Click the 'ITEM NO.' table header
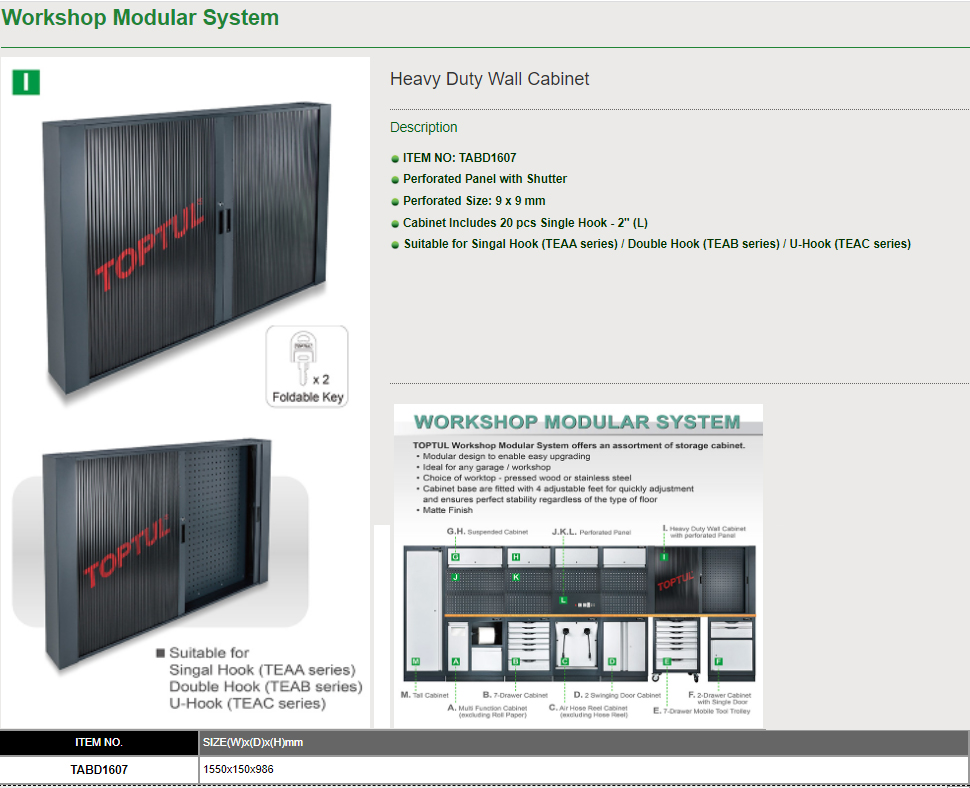 (x=99, y=743)
